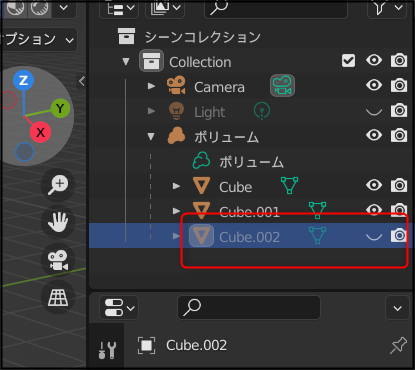Switch perspective/orthographic with grid button

click(58, 297)
